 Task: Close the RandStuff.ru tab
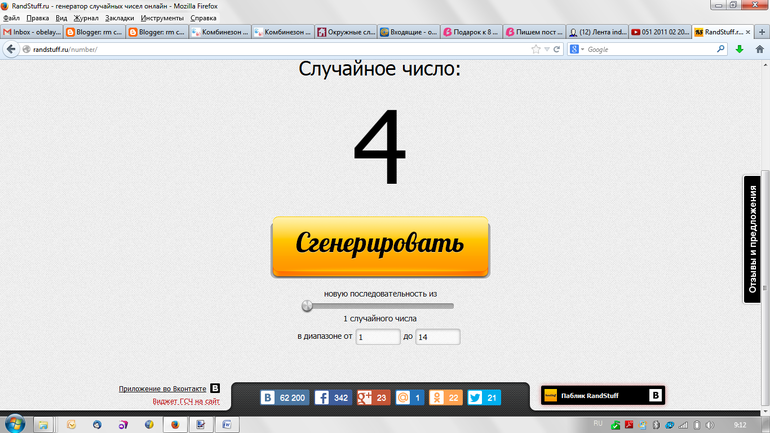[x=748, y=32]
